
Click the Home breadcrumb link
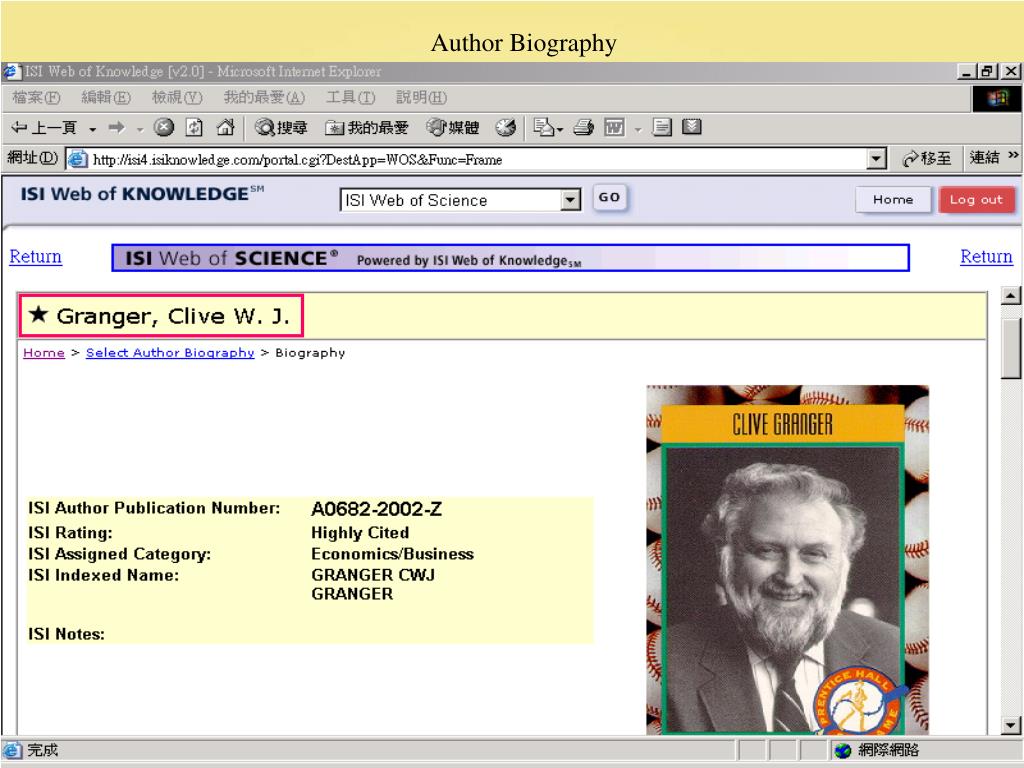pyautogui.click(x=44, y=353)
